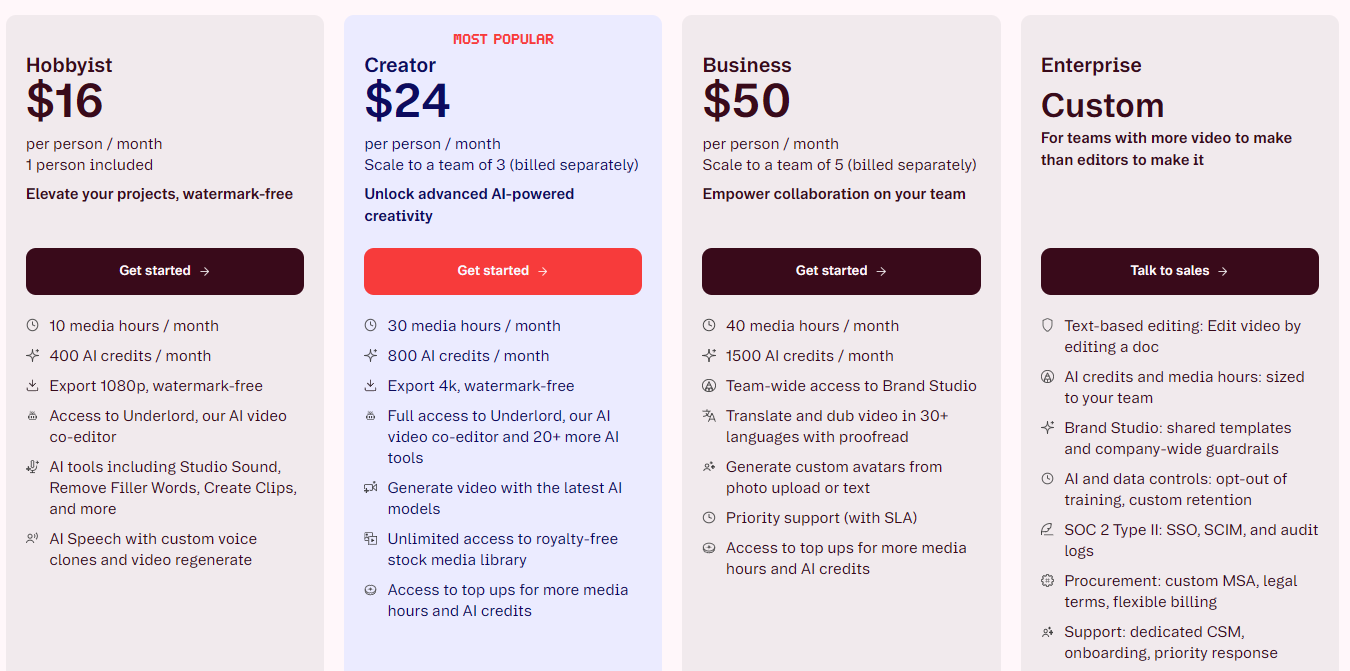The width and height of the screenshot is (1350, 671).
Task: Click Get started under Hobbyist plan
Action: point(165,271)
